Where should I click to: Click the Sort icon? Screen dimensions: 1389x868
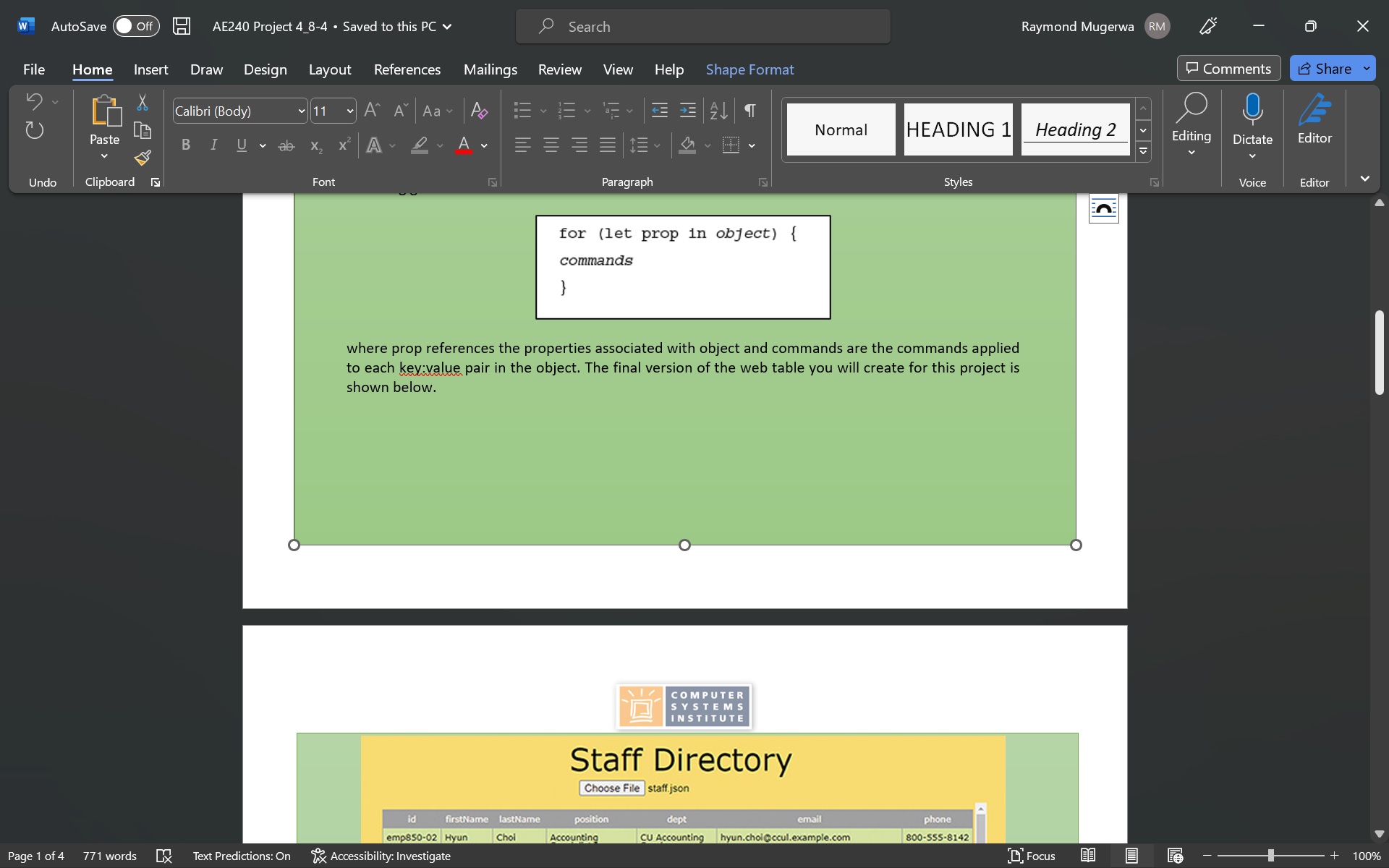pyautogui.click(x=718, y=111)
